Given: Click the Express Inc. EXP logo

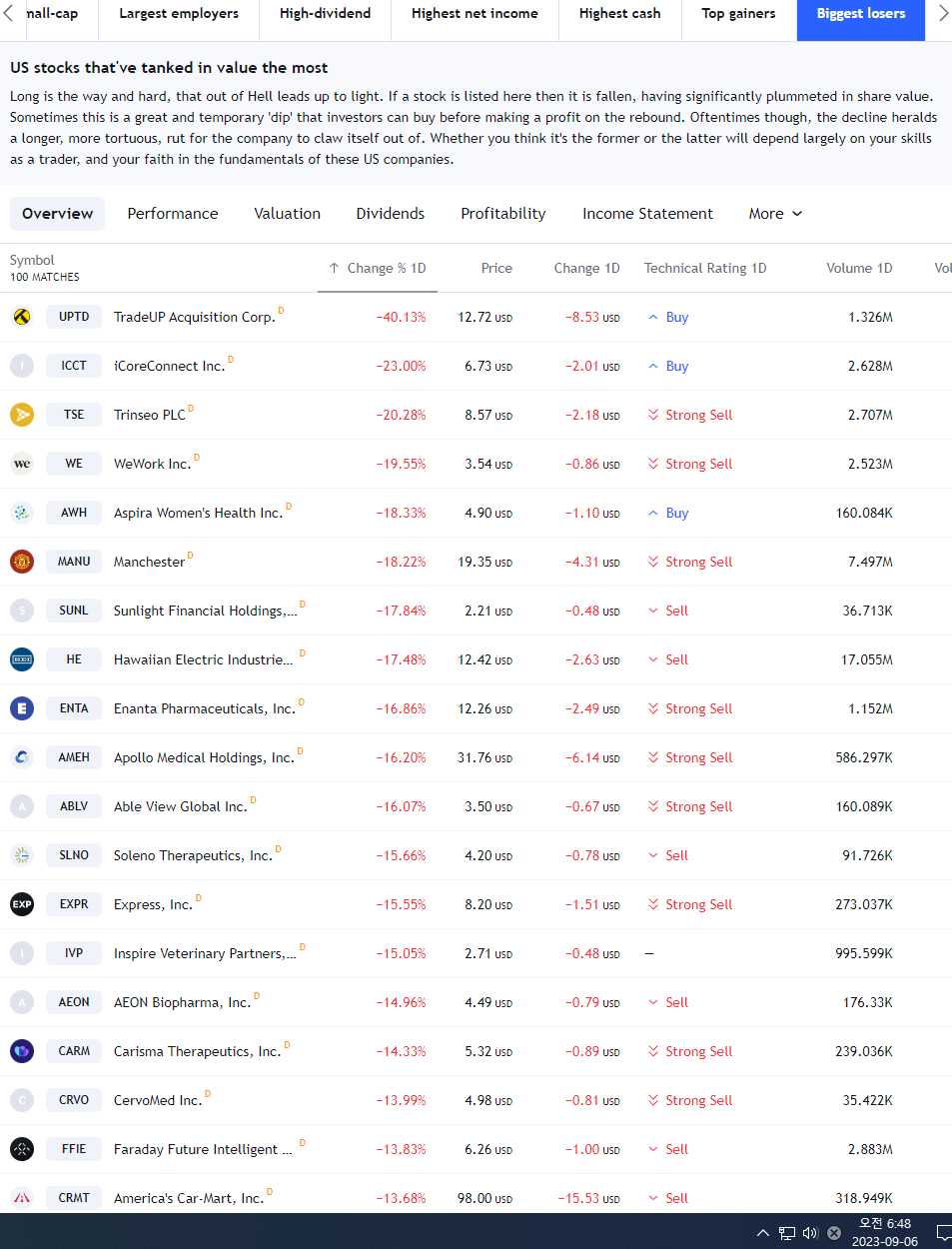Looking at the screenshot, I should coord(22,904).
